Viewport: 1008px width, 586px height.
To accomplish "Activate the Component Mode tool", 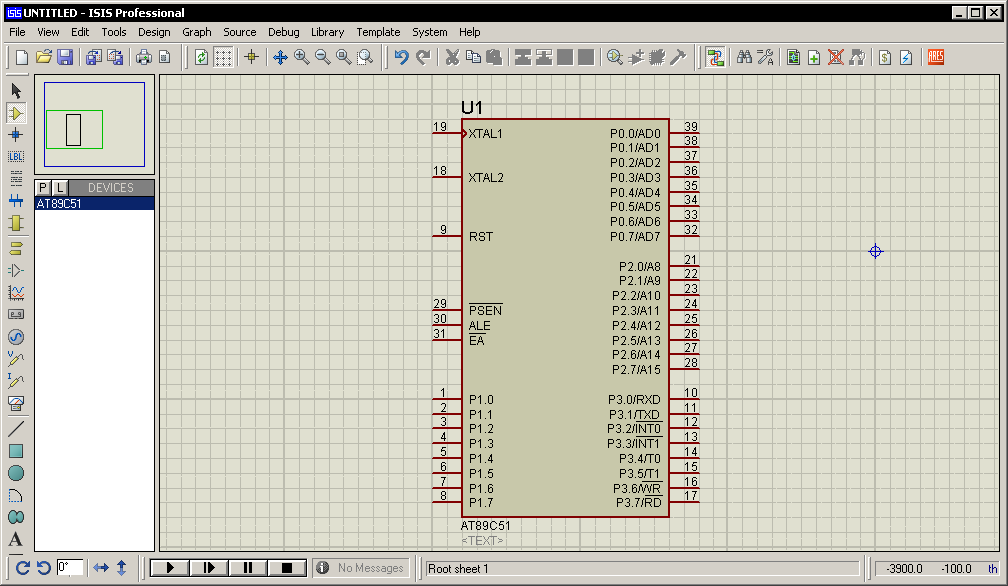I will pos(16,113).
